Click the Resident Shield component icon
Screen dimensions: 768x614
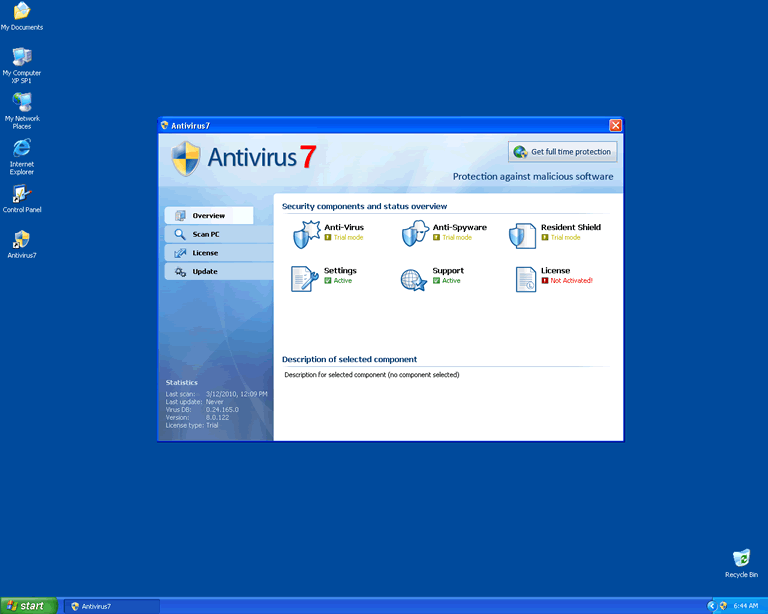[x=522, y=235]
